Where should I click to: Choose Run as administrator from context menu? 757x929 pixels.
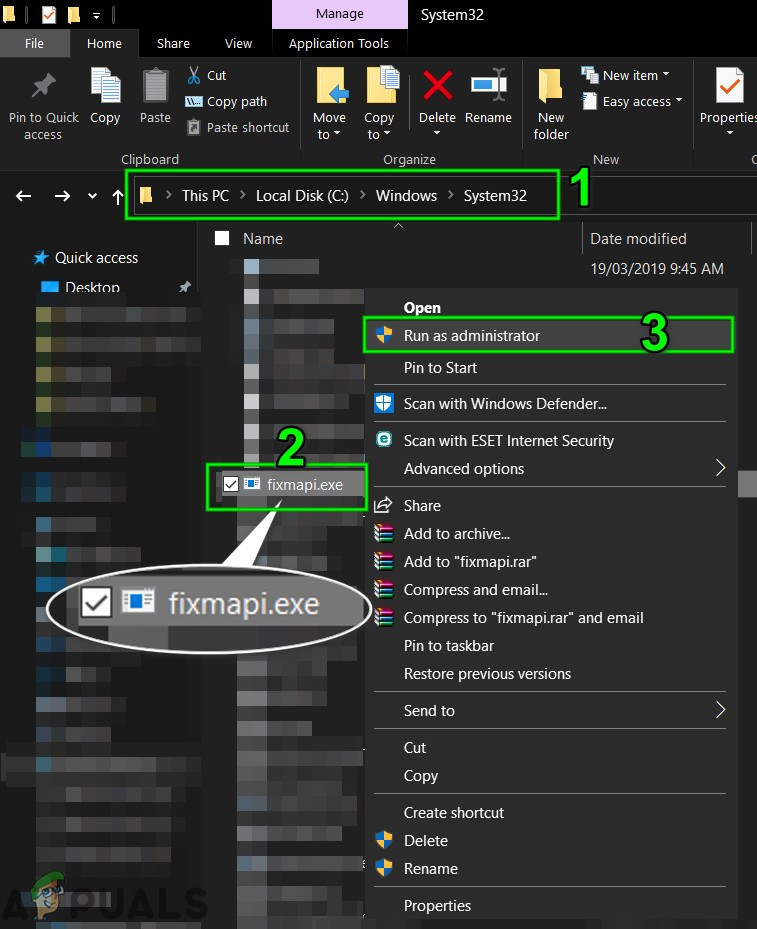548,335
